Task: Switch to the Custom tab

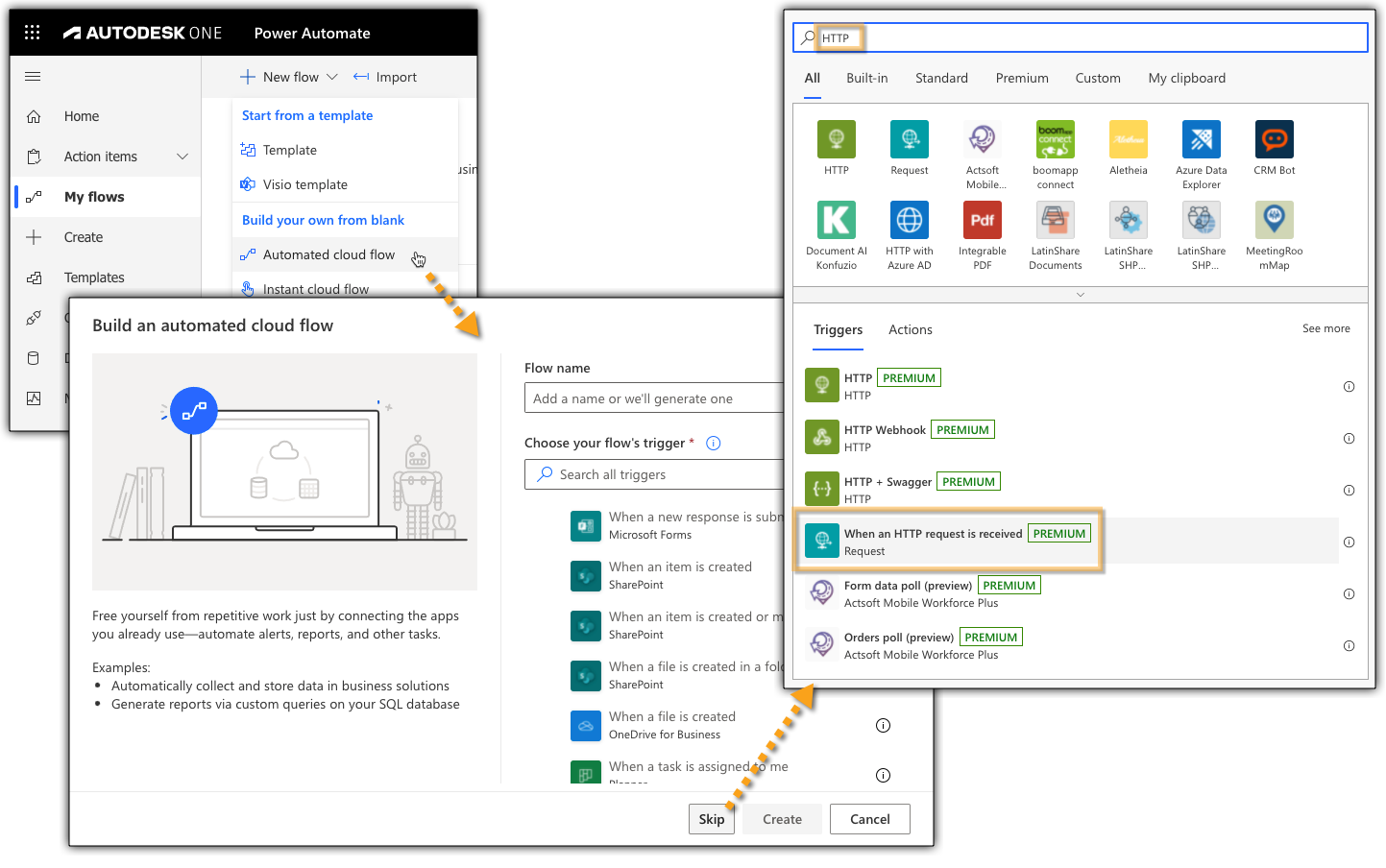Action: click(1098, 78)
